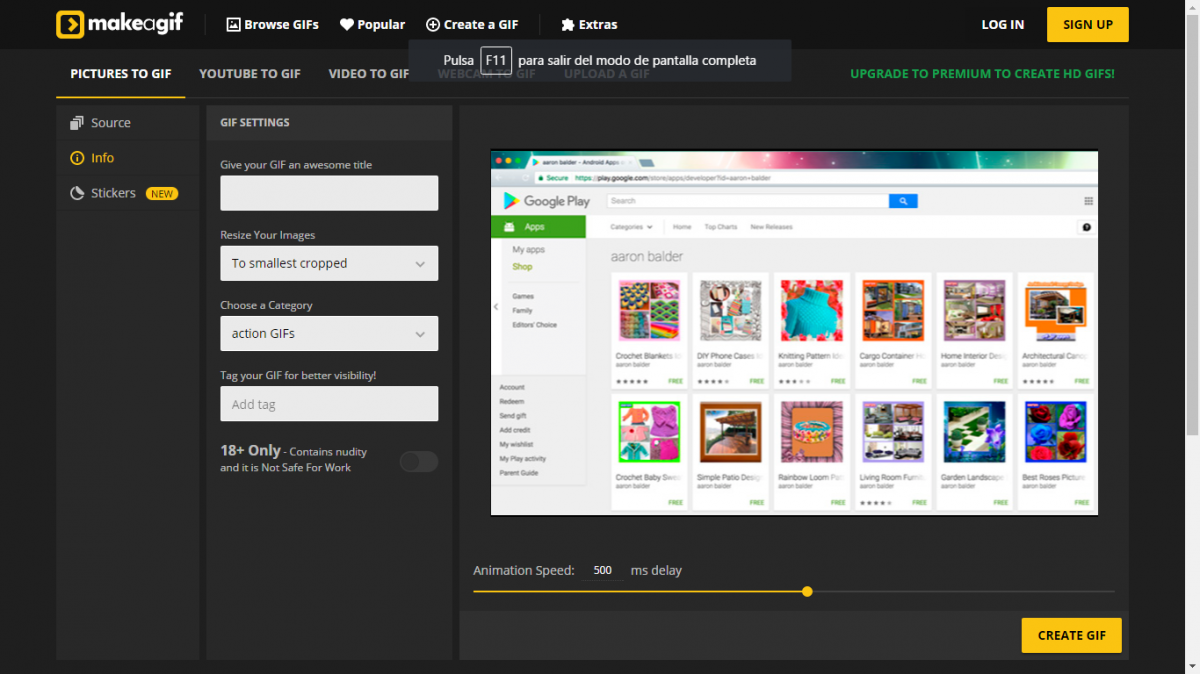This screenshot has width=1200, height=674.
Task: Click the SIGN UP button
Action: coord(1088,24)
